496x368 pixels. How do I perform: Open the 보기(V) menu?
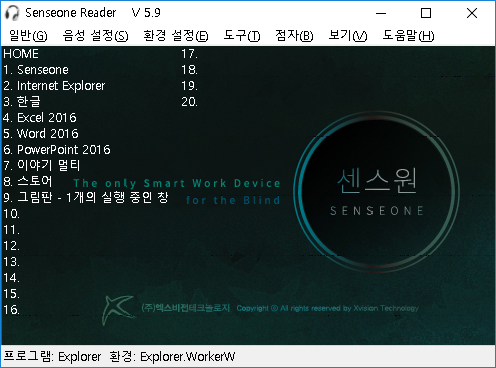coord(348,36)
